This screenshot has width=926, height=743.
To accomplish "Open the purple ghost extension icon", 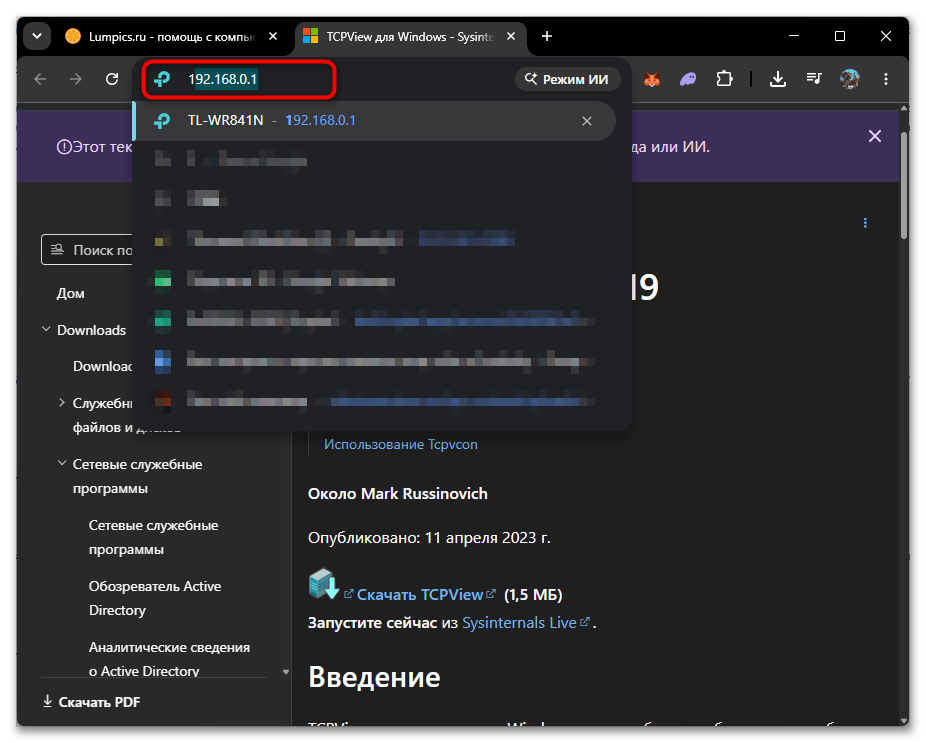I will tap(688, 79).
